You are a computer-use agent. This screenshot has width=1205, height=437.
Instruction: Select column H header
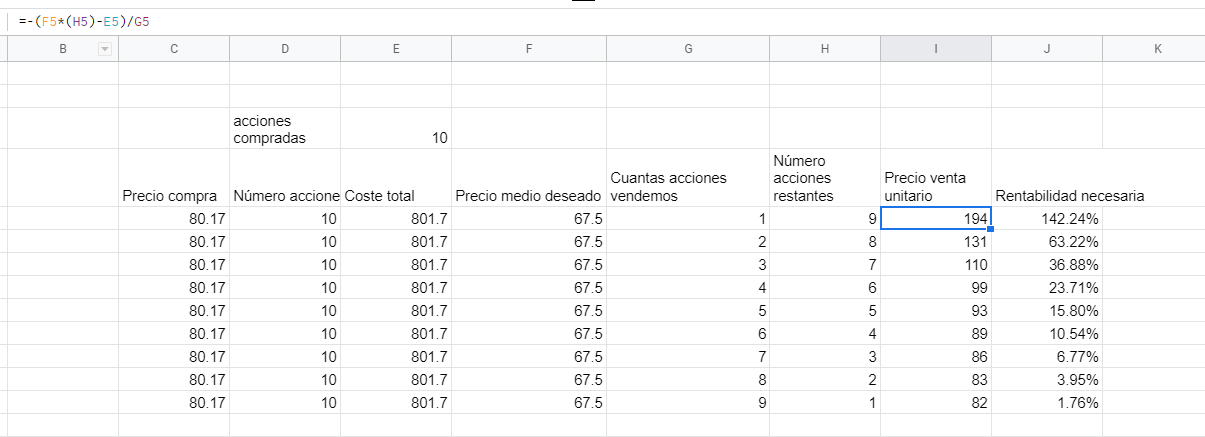tap(824, 49)
